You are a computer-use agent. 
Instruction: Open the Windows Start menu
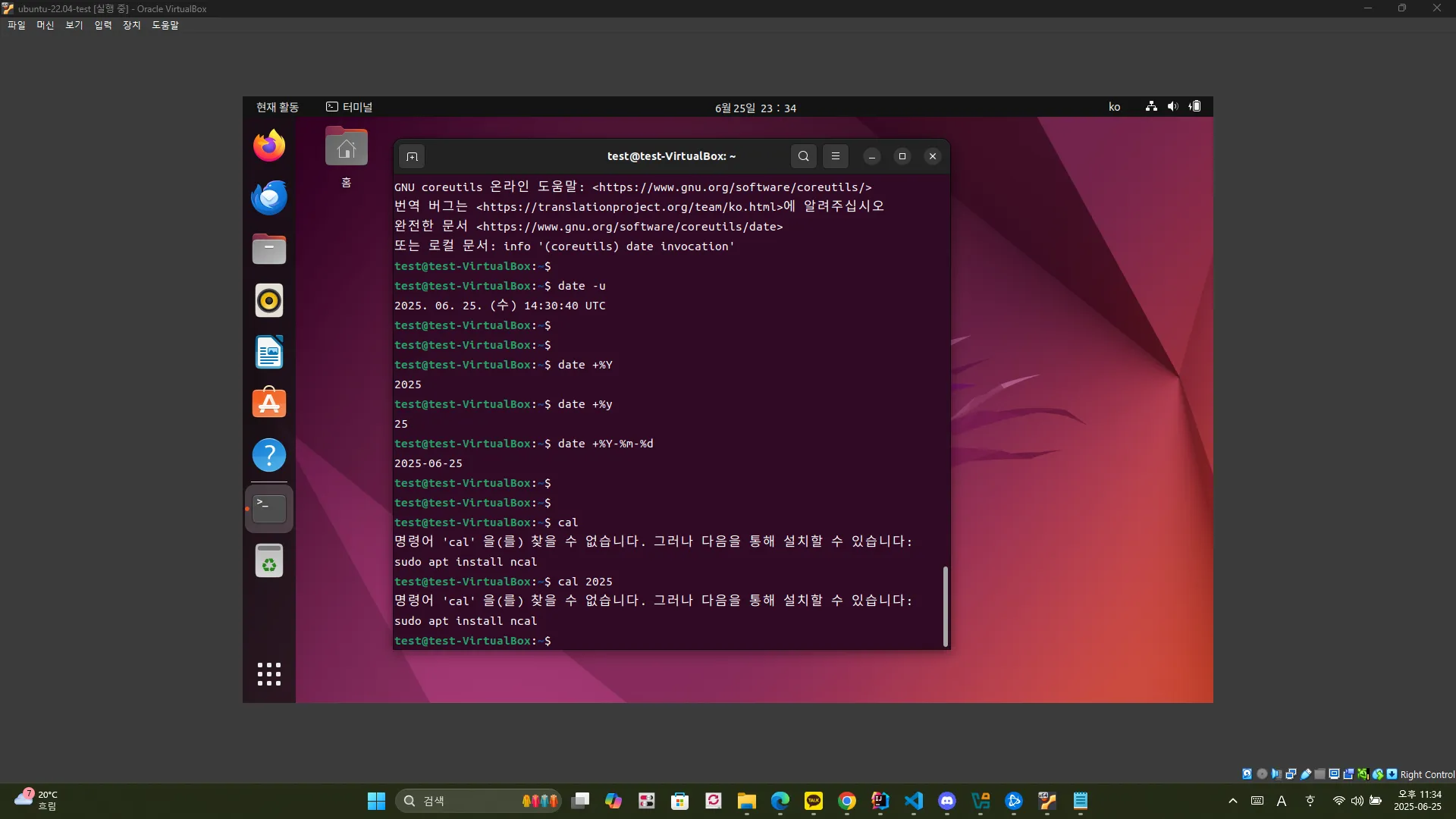pyautogui.click(x=376, y=801)
